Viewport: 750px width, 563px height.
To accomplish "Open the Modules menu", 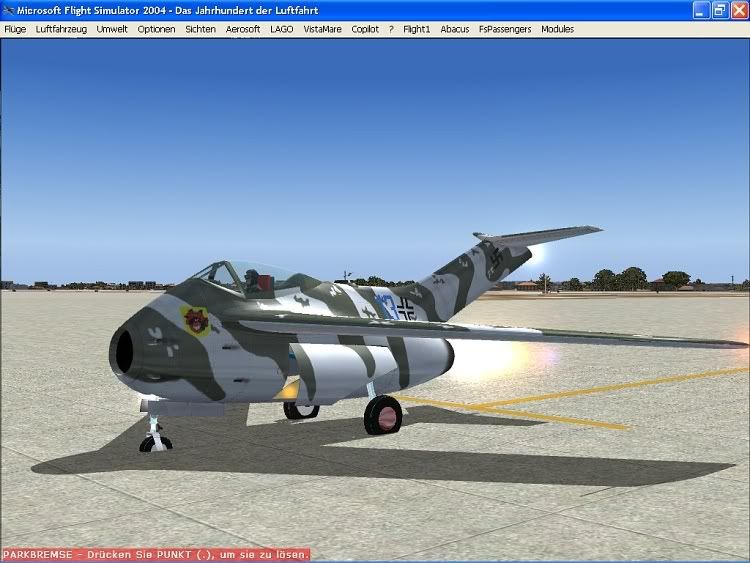I will click(557, 29).
